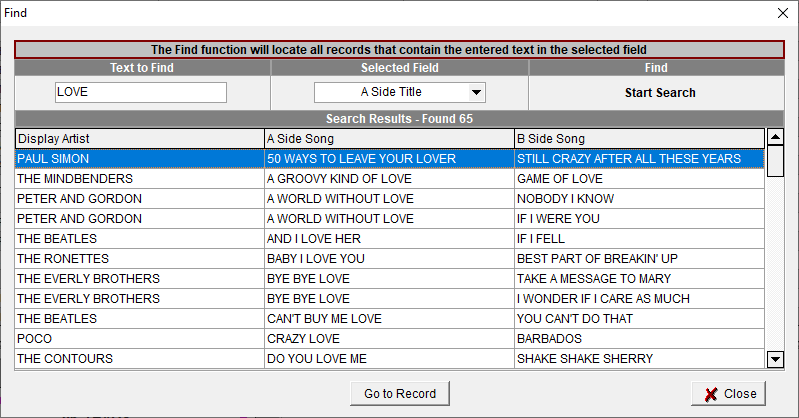Select the IF I FELL cell
The image size is (799, 418).
click(x=640, y=239)
